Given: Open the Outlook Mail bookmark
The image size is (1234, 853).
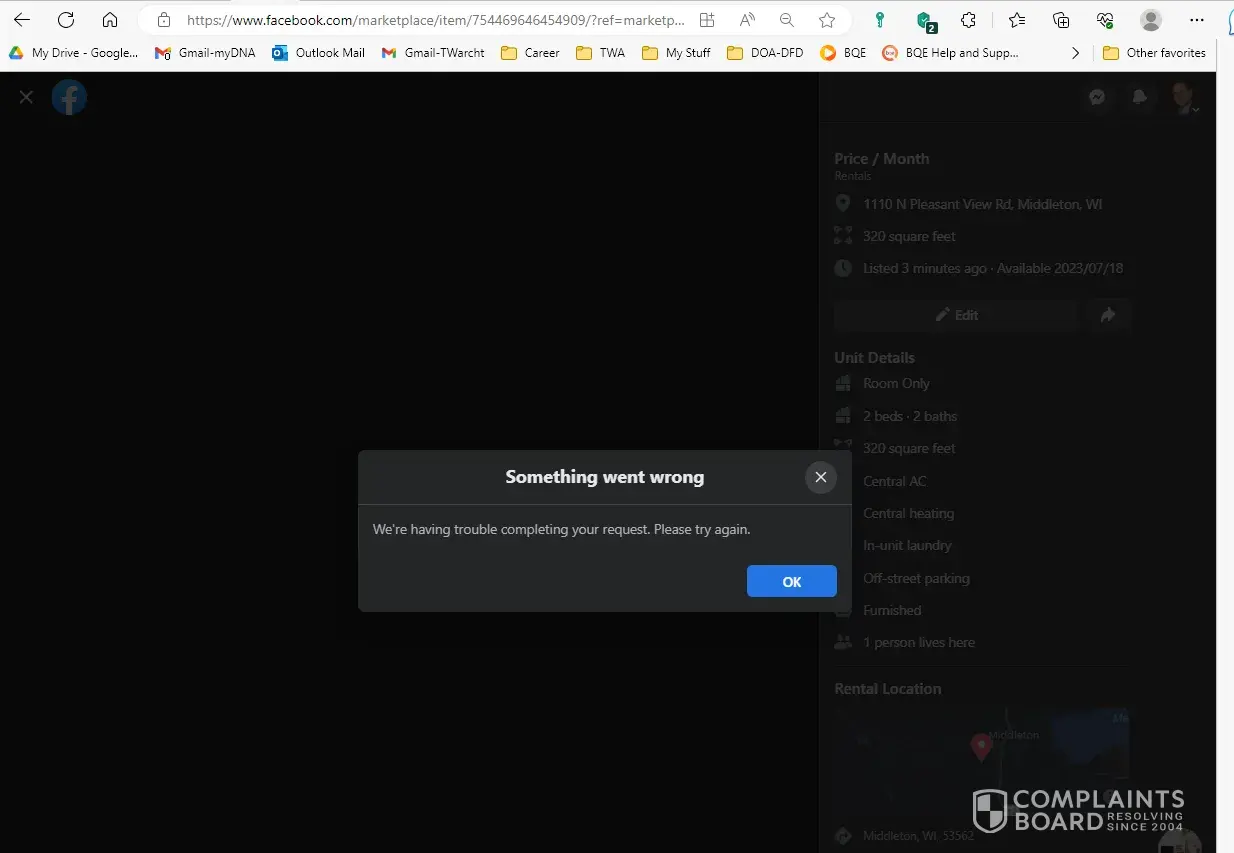Looking at the screenshot, I should pos(318,53).
